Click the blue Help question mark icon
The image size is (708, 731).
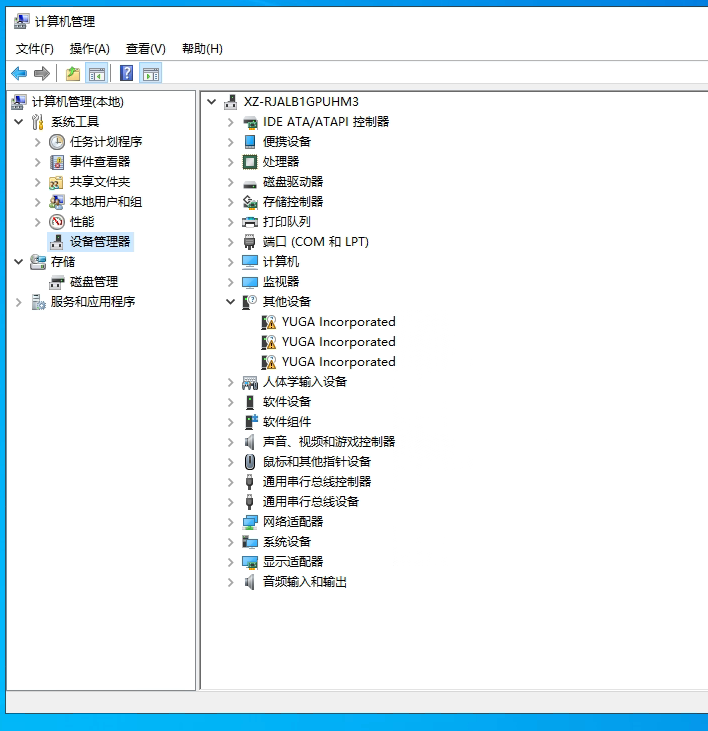tap(127, 73)
